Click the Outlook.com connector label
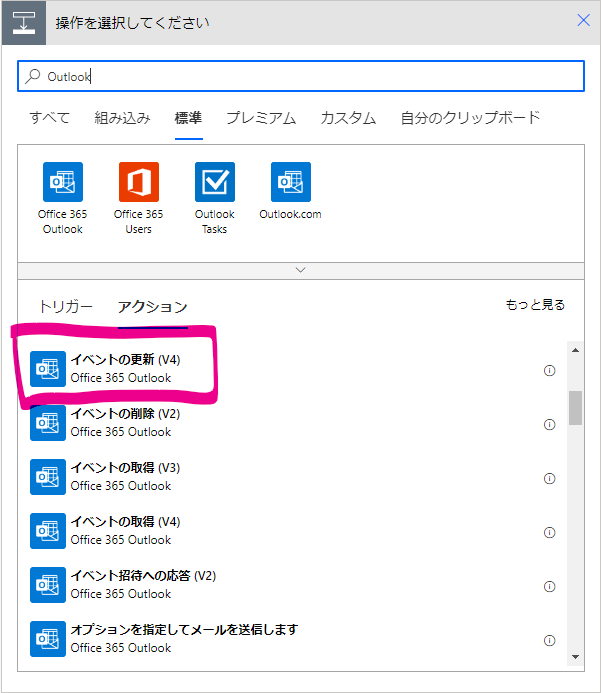 [290, 214]
